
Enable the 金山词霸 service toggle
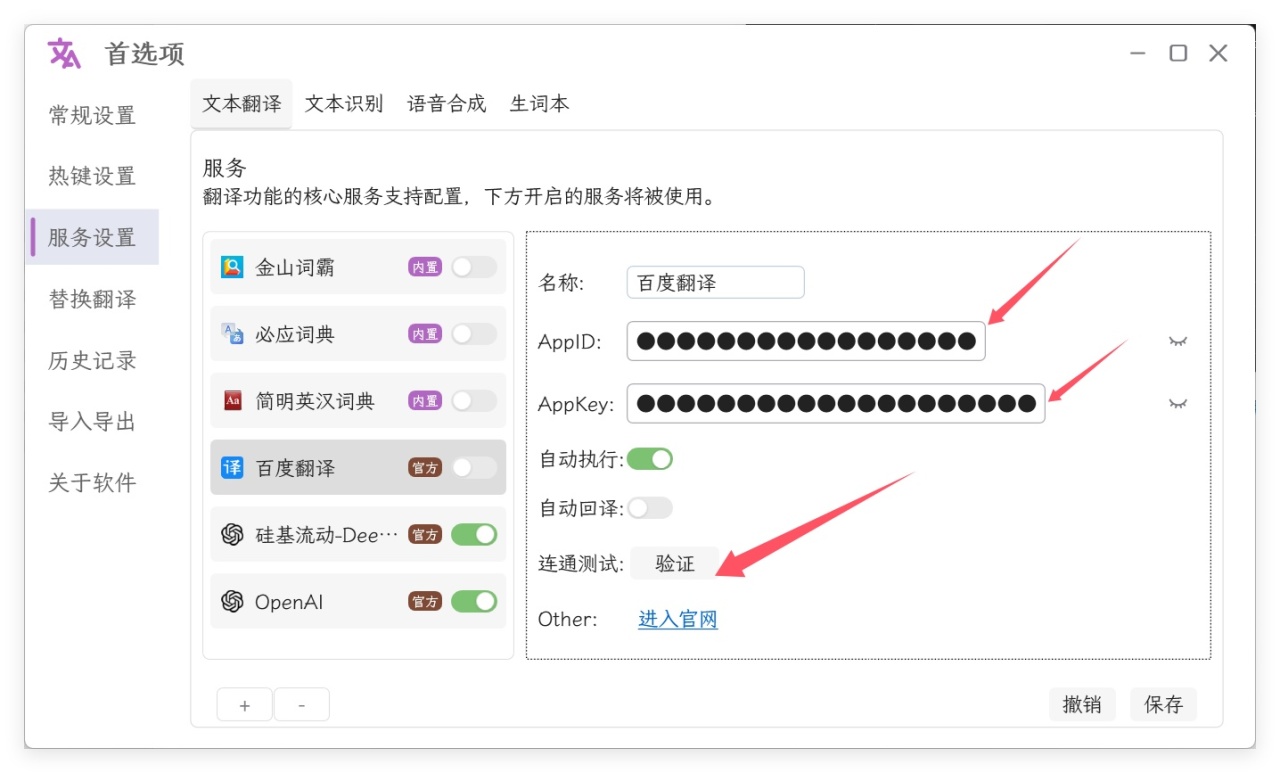474,267
